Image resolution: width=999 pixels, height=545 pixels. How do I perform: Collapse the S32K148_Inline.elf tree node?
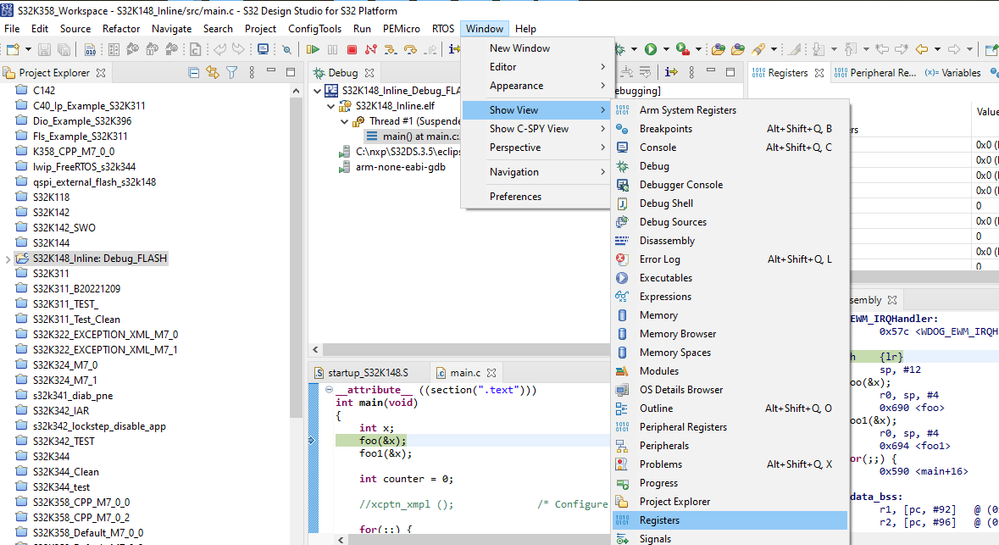pos(331,106)
